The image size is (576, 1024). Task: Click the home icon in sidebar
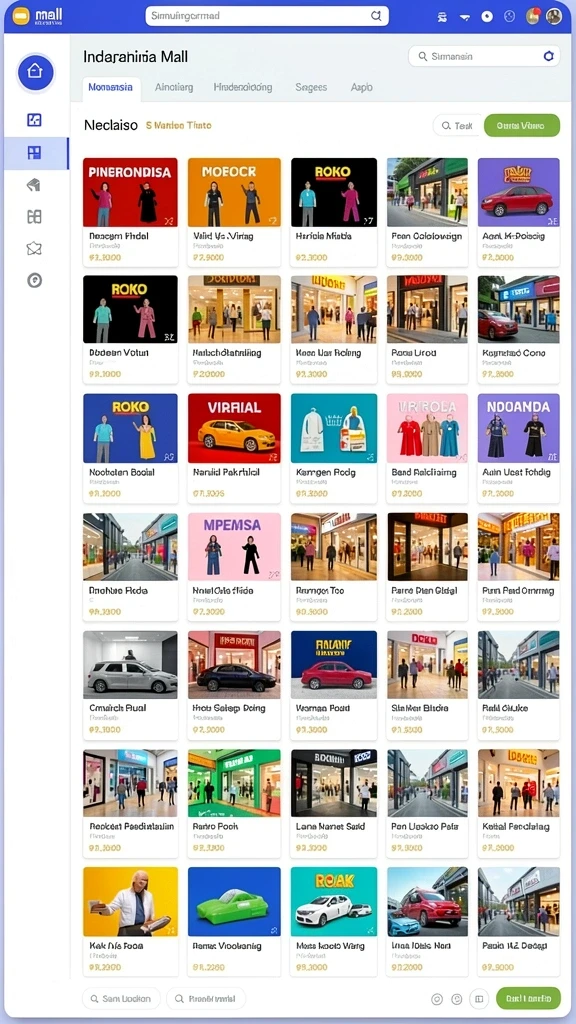tap(35, 71)
